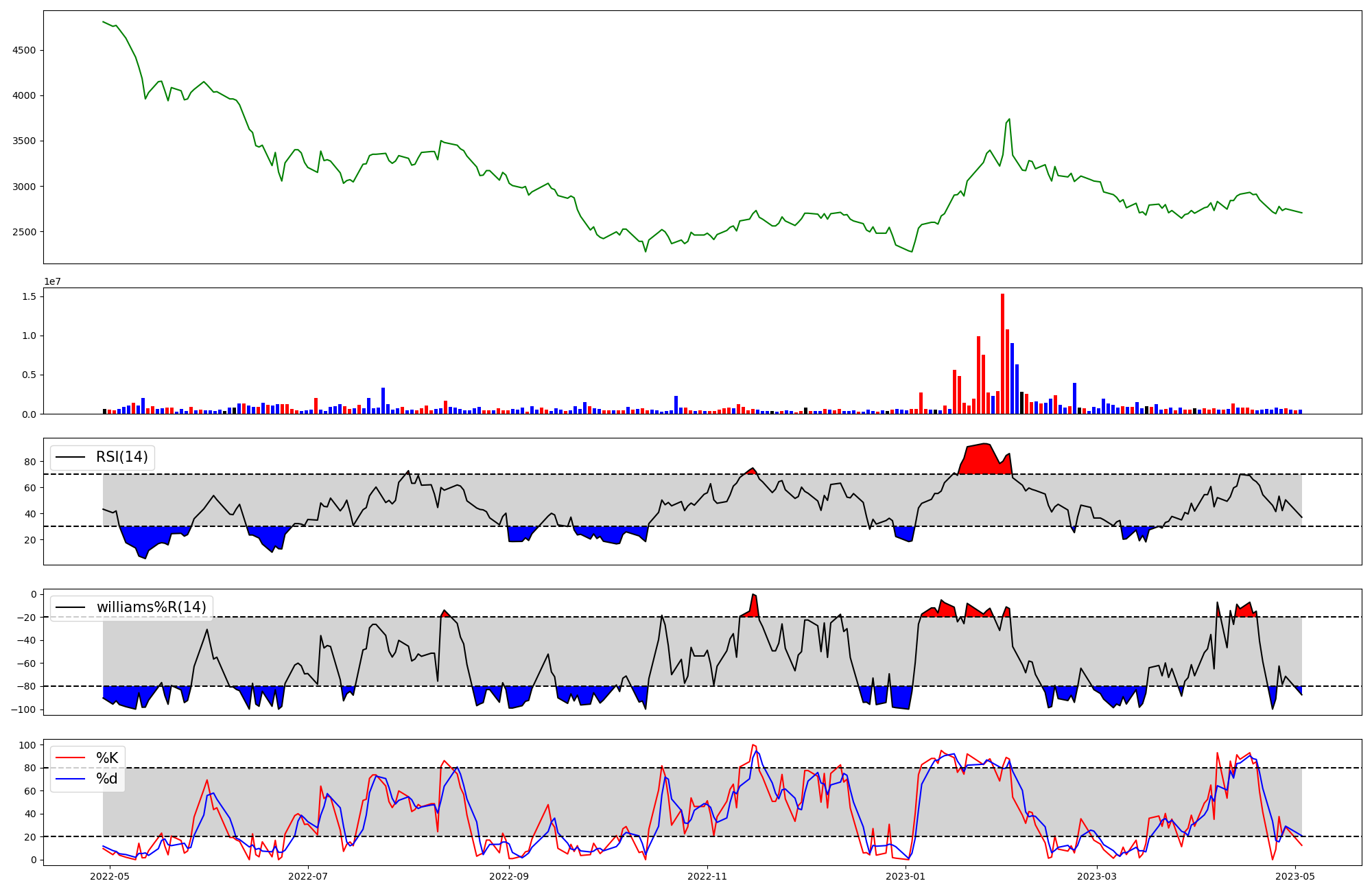Image resolution: width=1372 pixels, height=892 pixels.
Task: Click the %d legend entry
Action: point(106,779)
